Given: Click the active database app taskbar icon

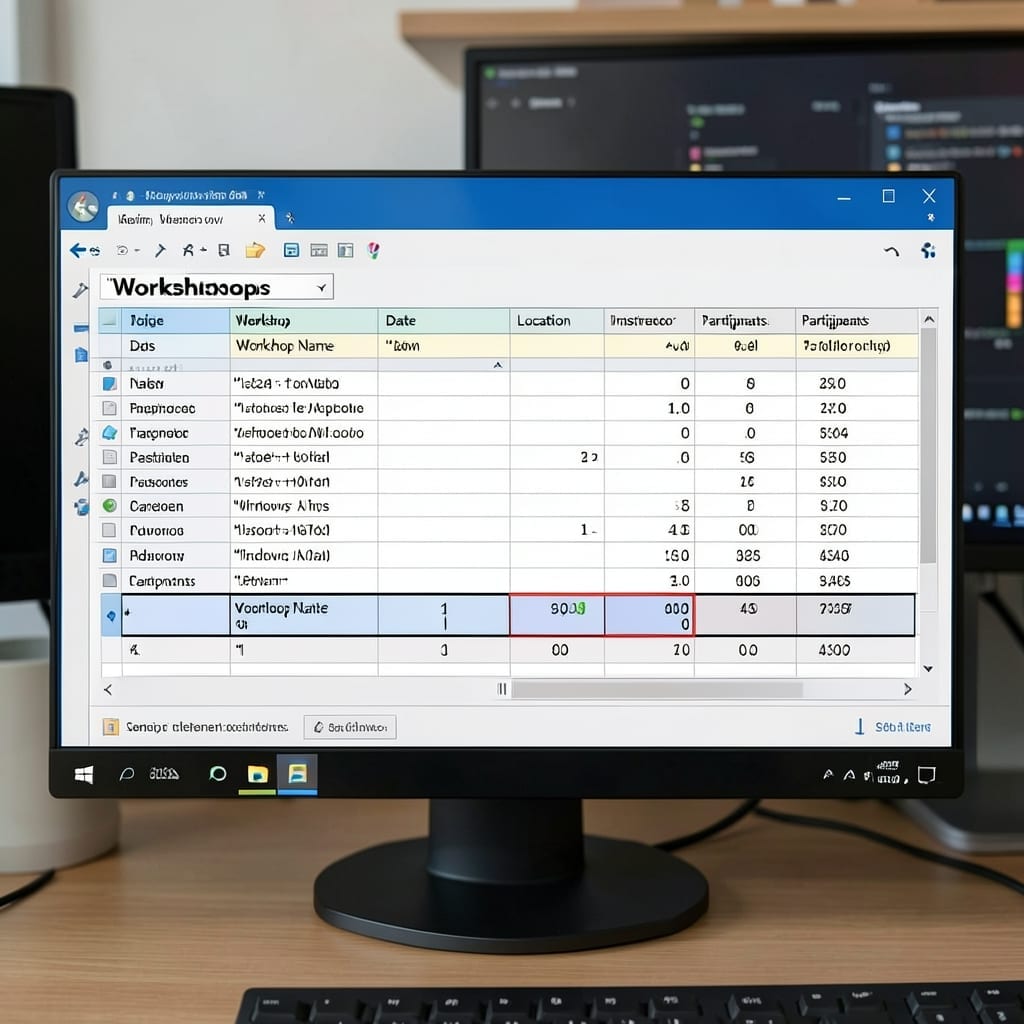Looking at the screenshot, I should (x=298, y=773).
